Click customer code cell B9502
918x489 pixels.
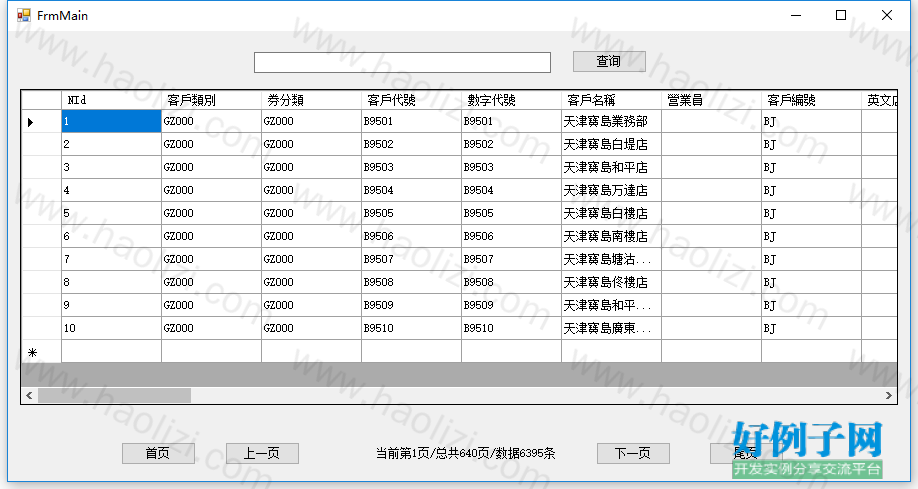(412, 144)
